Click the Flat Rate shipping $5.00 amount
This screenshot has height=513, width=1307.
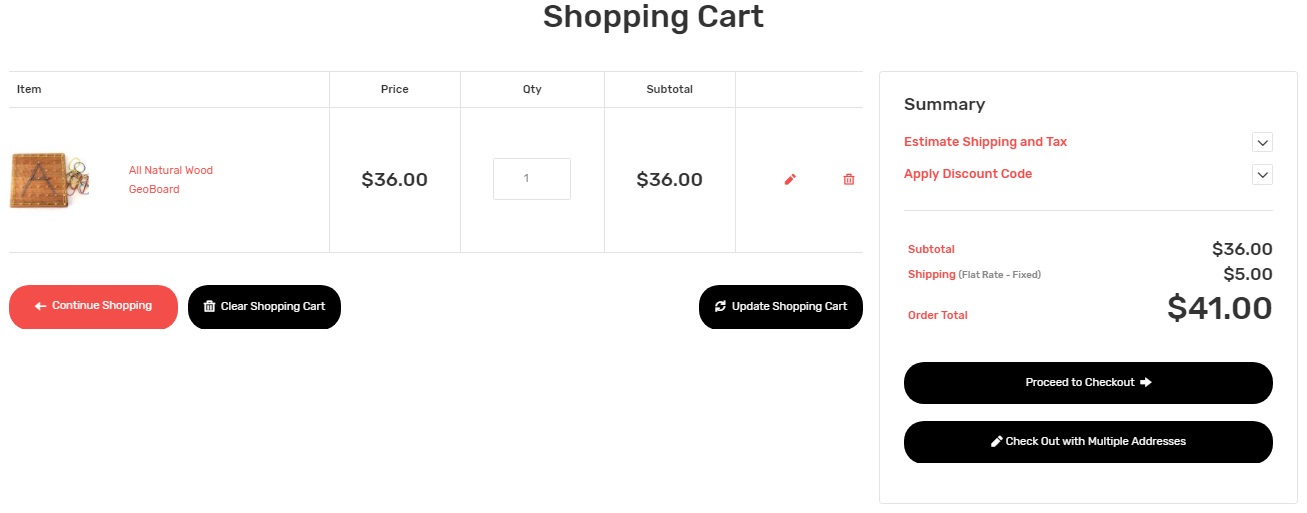click(x=1247, y=274)
